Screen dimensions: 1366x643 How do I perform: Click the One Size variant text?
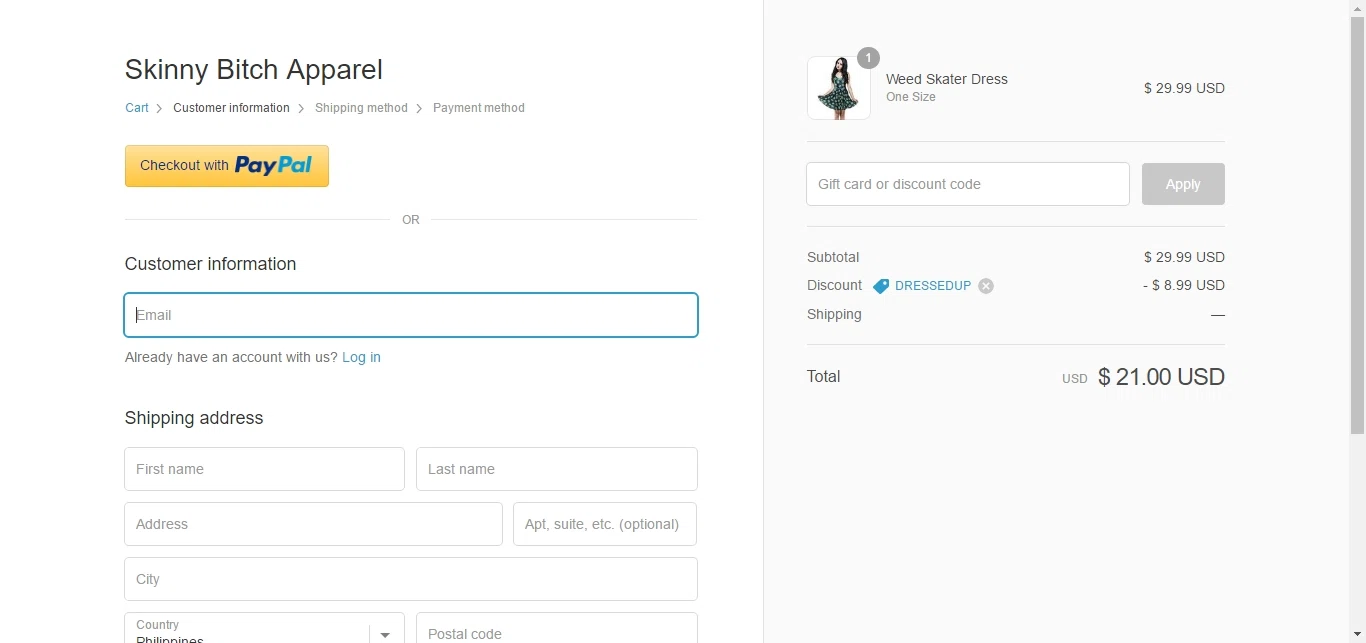coord(911,97)
